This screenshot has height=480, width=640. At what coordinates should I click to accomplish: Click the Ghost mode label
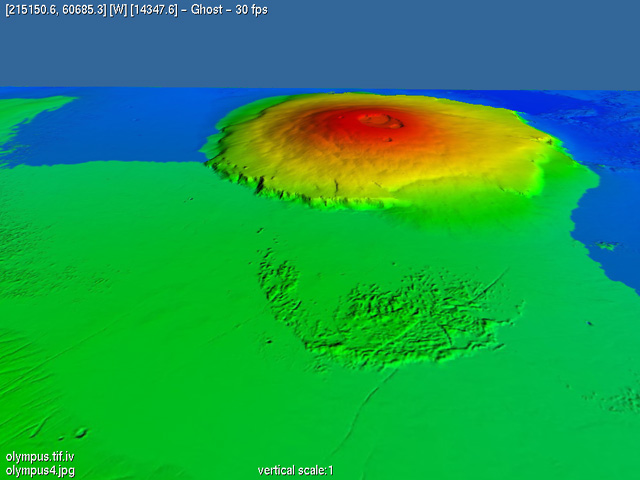pyautogui.click(x=207, y=9)
